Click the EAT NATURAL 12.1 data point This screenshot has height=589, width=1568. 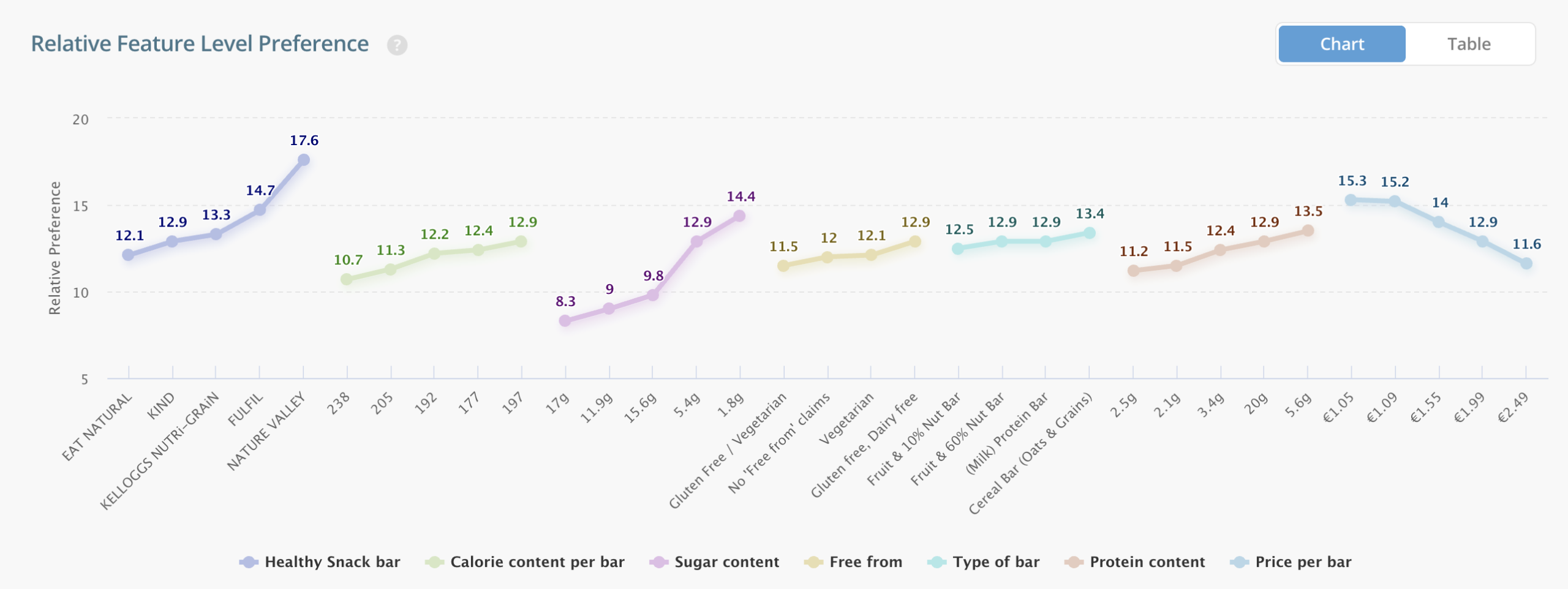pyautogui.click(x=128, y=255)
